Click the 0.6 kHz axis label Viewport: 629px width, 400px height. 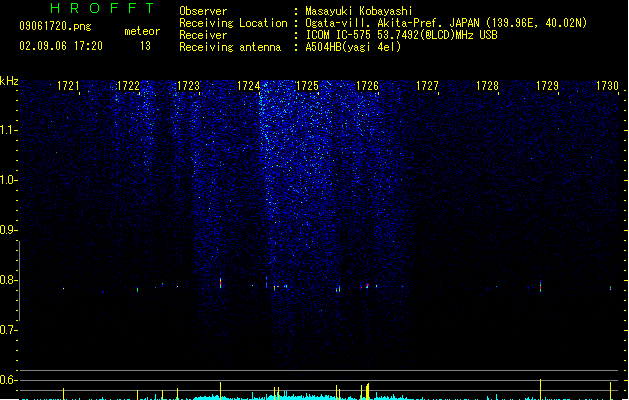pyautogui.click(x=8, y=380)
